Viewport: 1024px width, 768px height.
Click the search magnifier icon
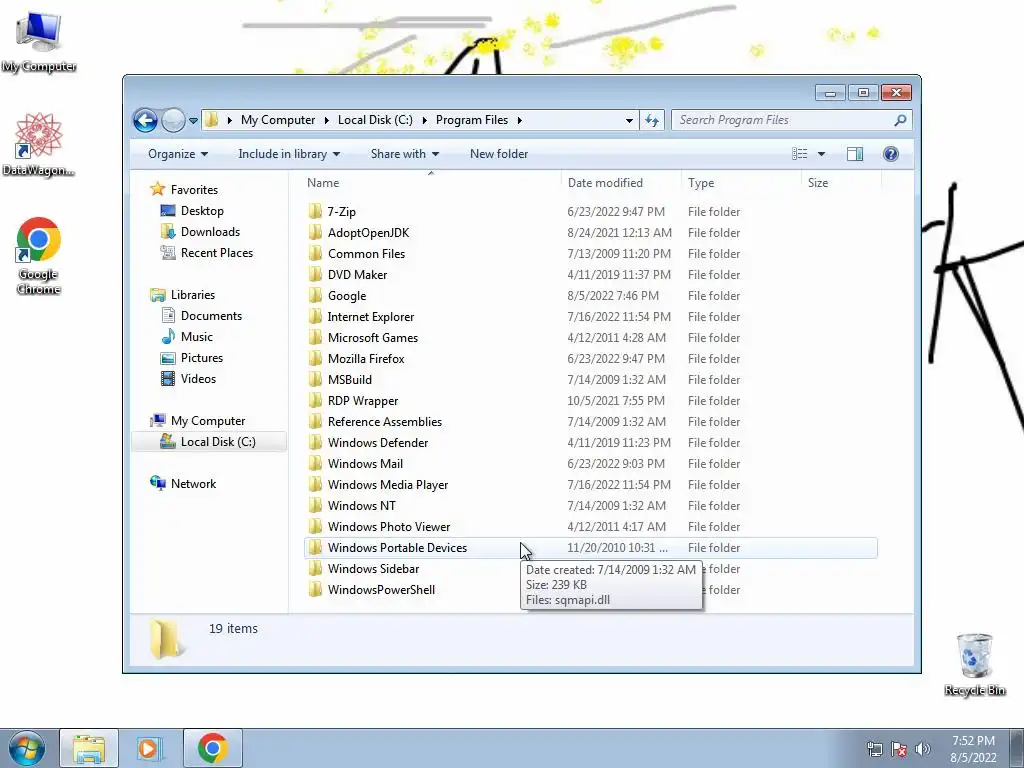coord(901,120)
